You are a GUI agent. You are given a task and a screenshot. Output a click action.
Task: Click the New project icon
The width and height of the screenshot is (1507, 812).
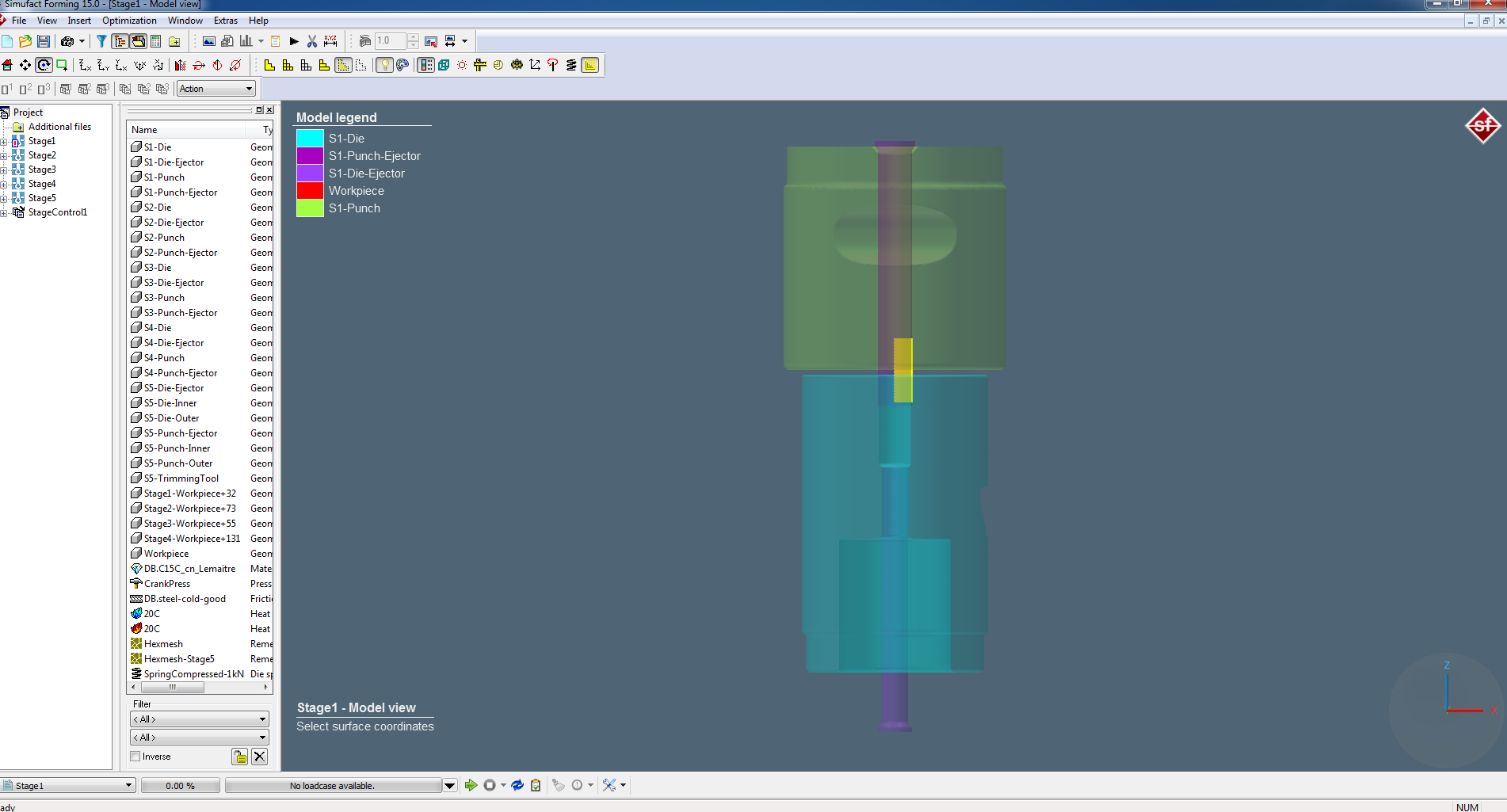[x=7, y=41]
